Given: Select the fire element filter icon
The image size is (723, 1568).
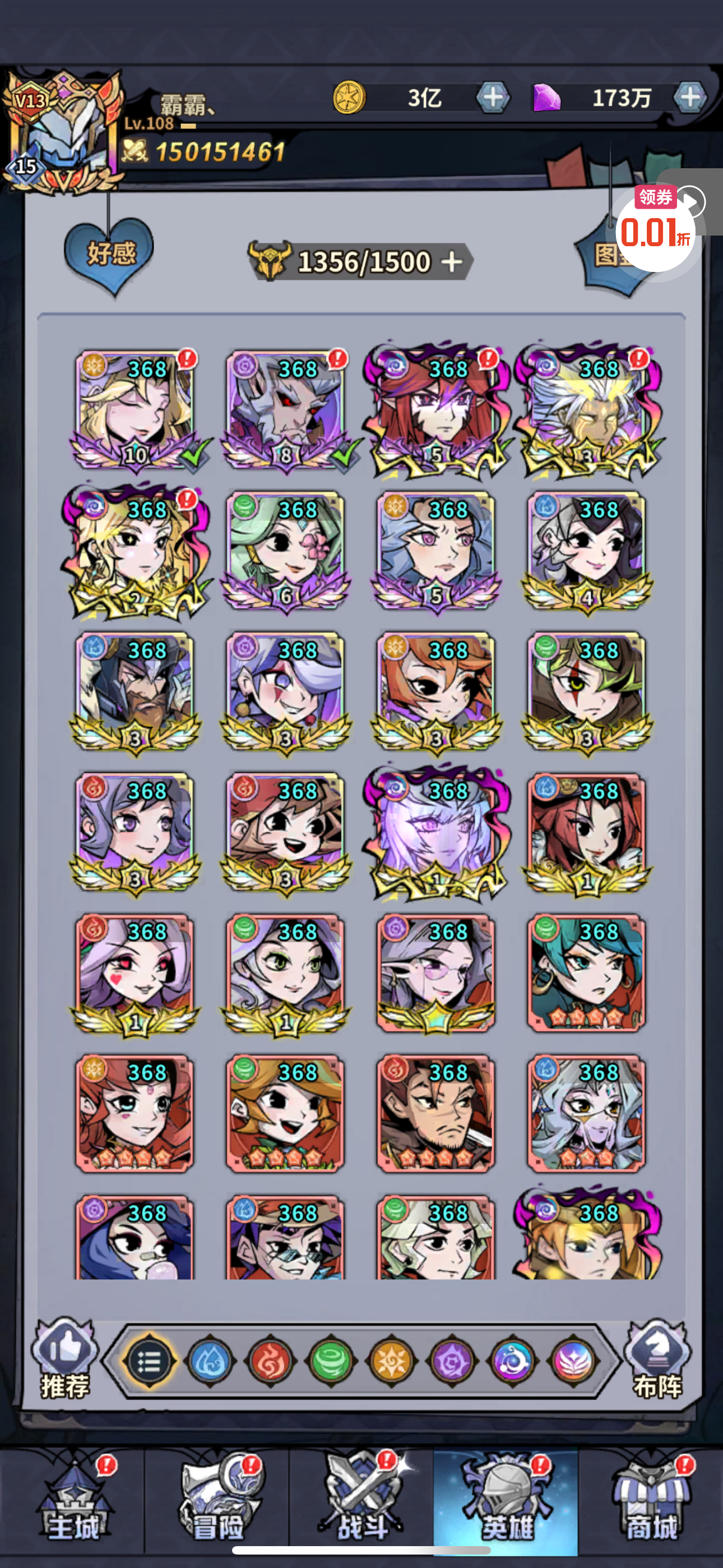Looking at the screenshot, I should pos(270,1362).
